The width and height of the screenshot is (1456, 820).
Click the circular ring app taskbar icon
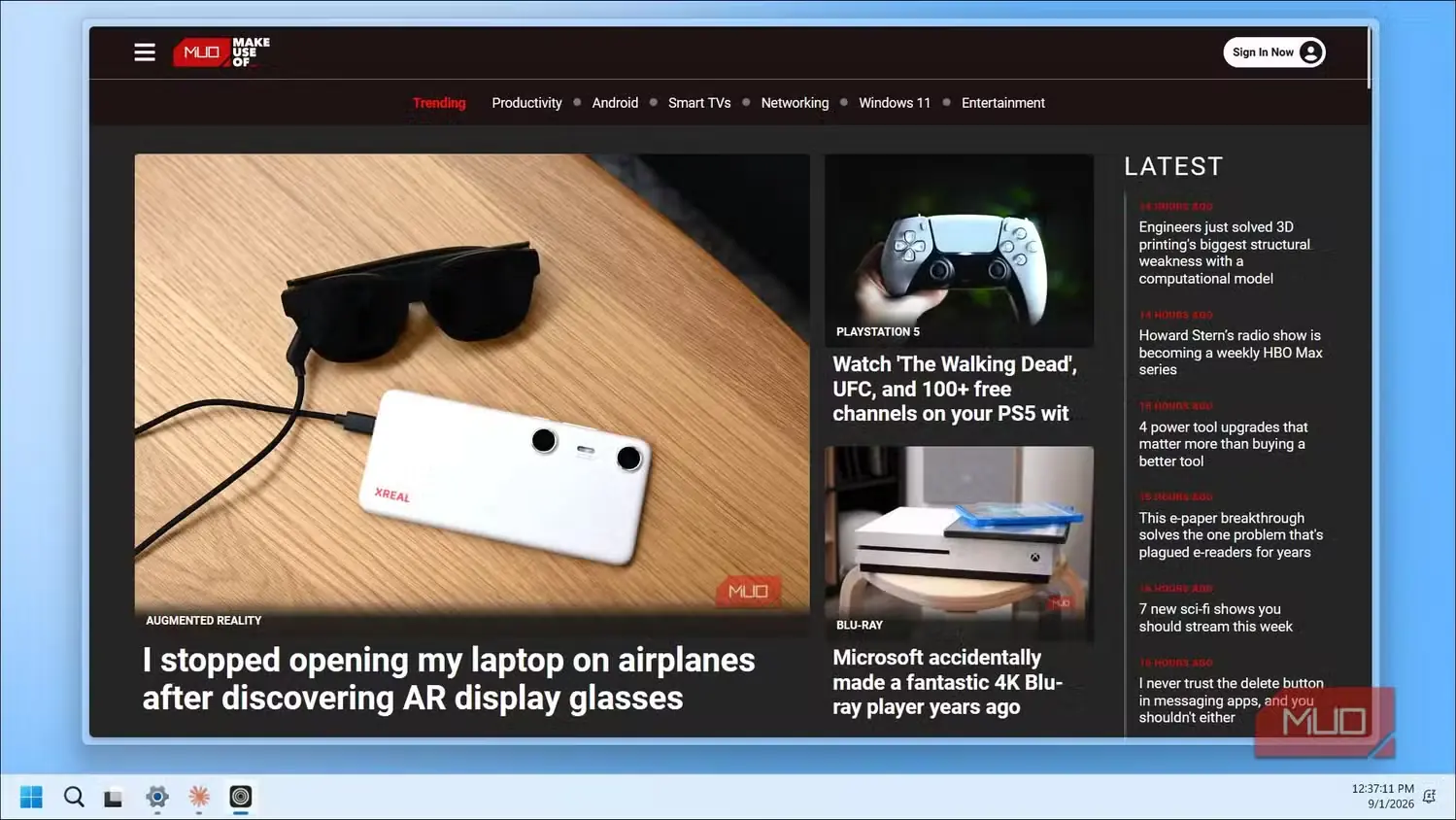click(x=241, y=798)
